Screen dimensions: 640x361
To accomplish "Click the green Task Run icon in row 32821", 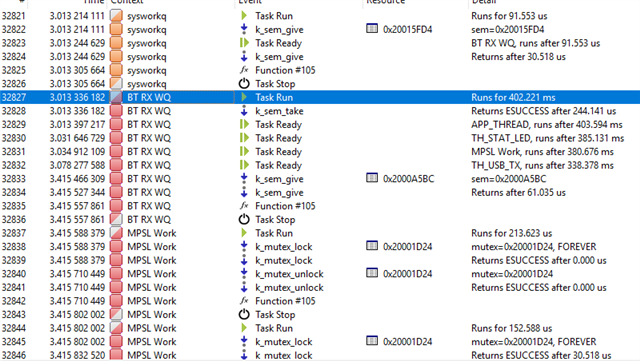I will click(244, 16).
